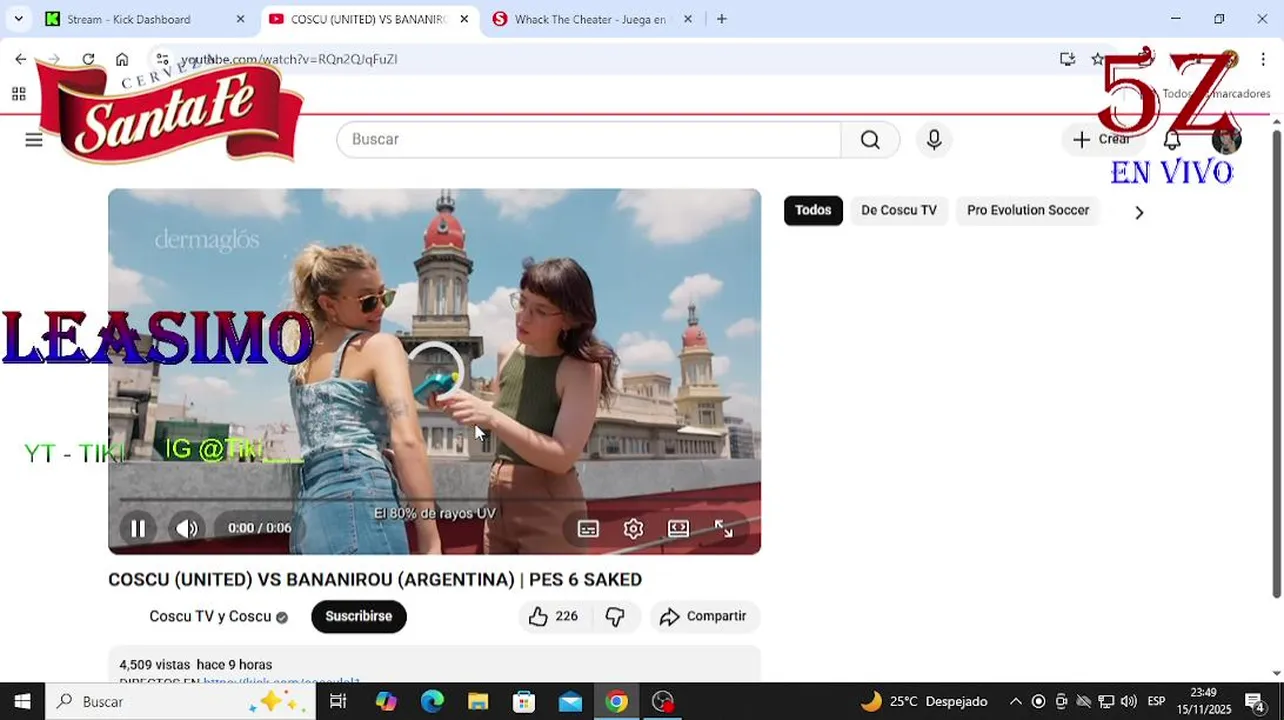Screen dimensions: 1284x720
Task: Start voice search with the microphone icon
Action: tap(934, 139)
